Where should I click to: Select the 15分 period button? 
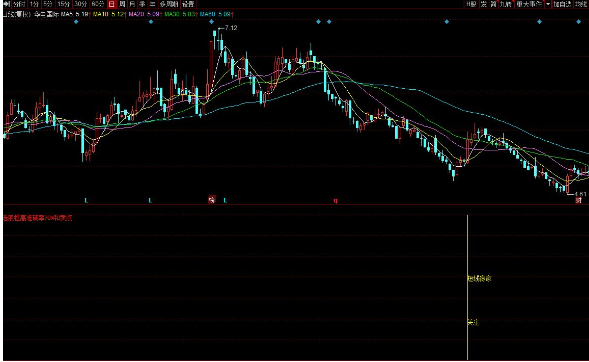coord(63,4)
